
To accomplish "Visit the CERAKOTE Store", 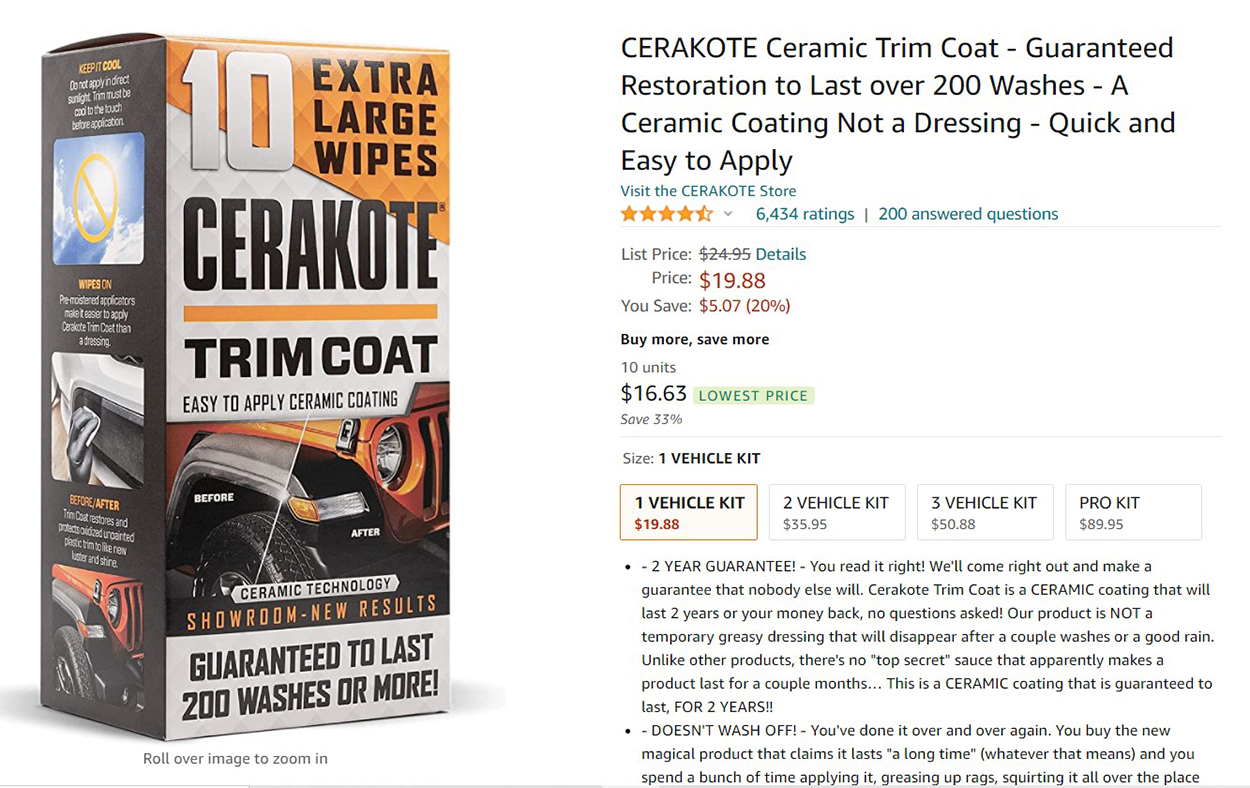I will [x=708, y=190].
